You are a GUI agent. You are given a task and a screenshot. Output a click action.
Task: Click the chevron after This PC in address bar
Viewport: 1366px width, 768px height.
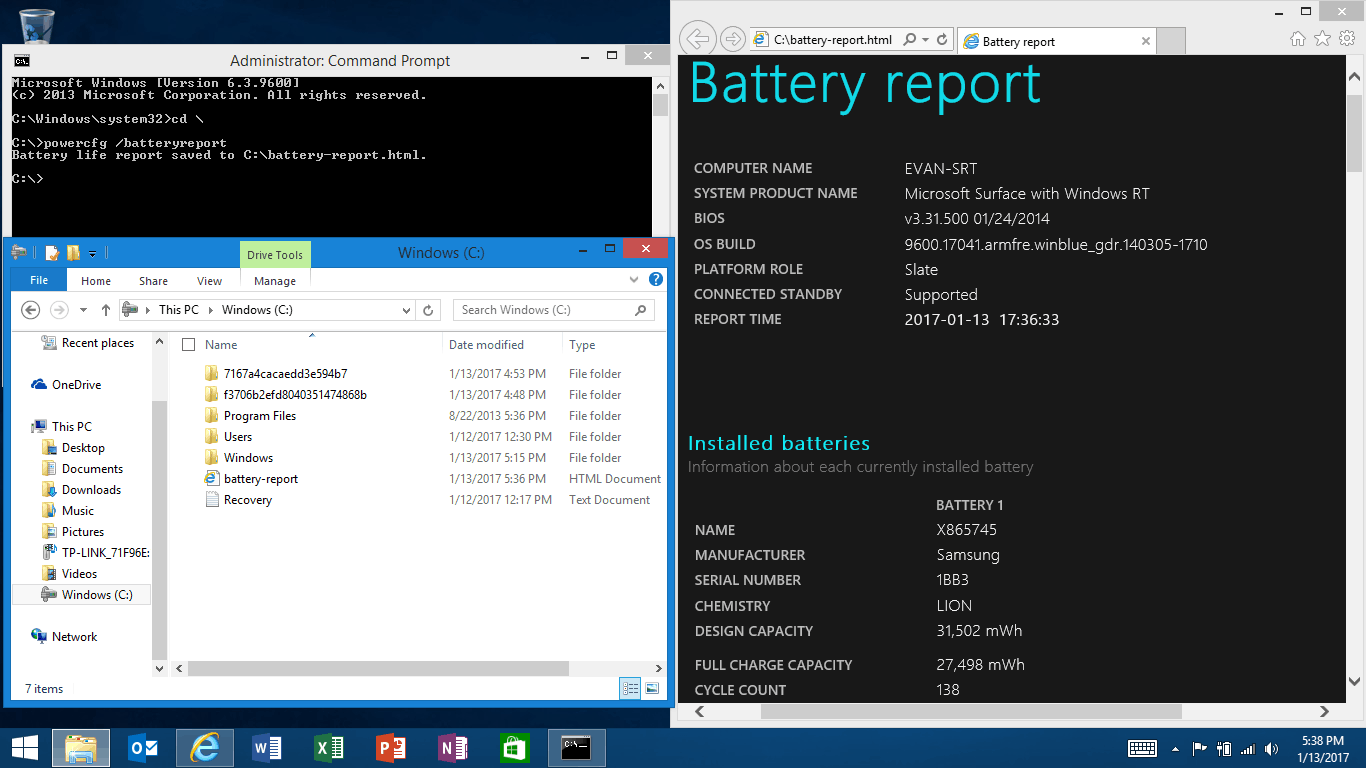pyautogui.click(x=210, y=310)
